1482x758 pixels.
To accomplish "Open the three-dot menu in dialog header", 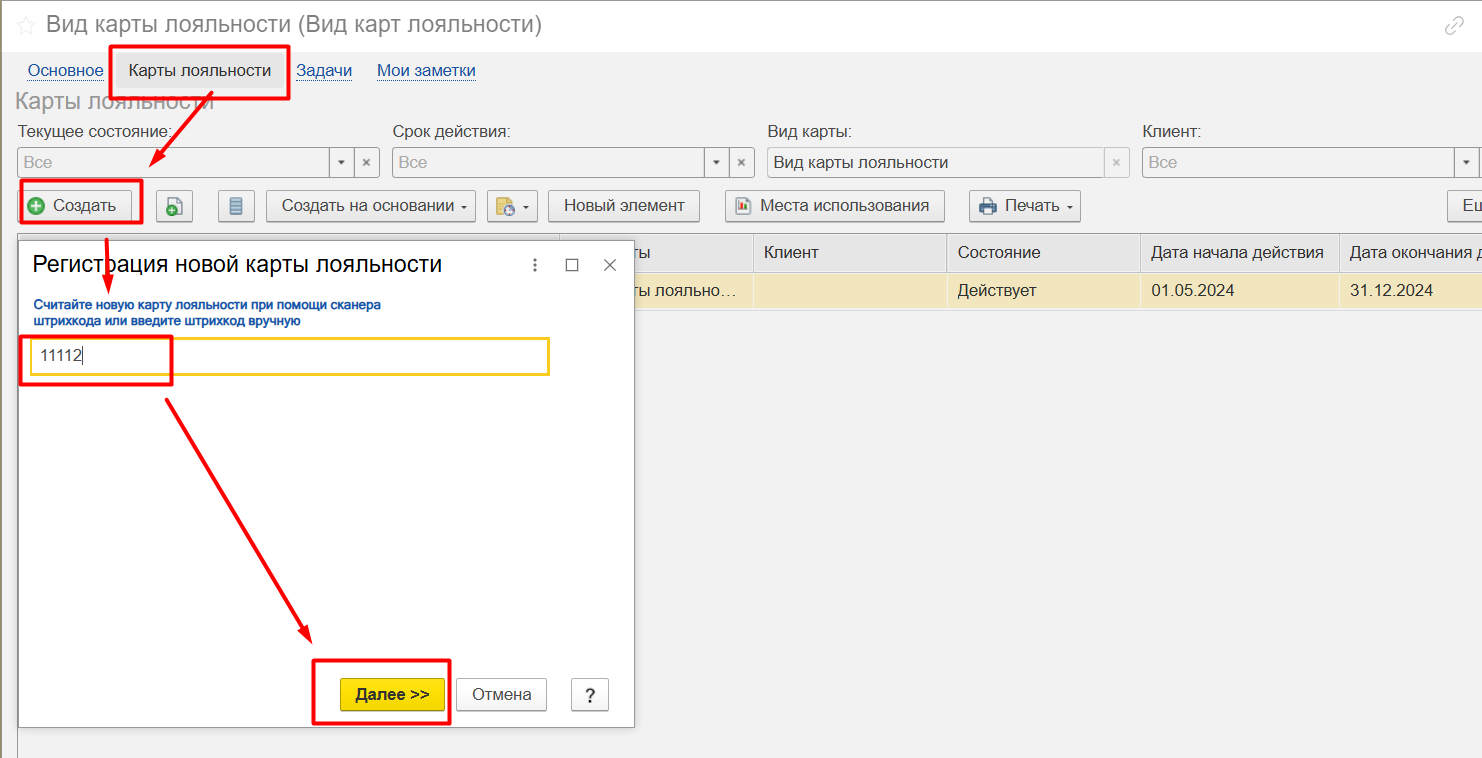I will 535,265.
